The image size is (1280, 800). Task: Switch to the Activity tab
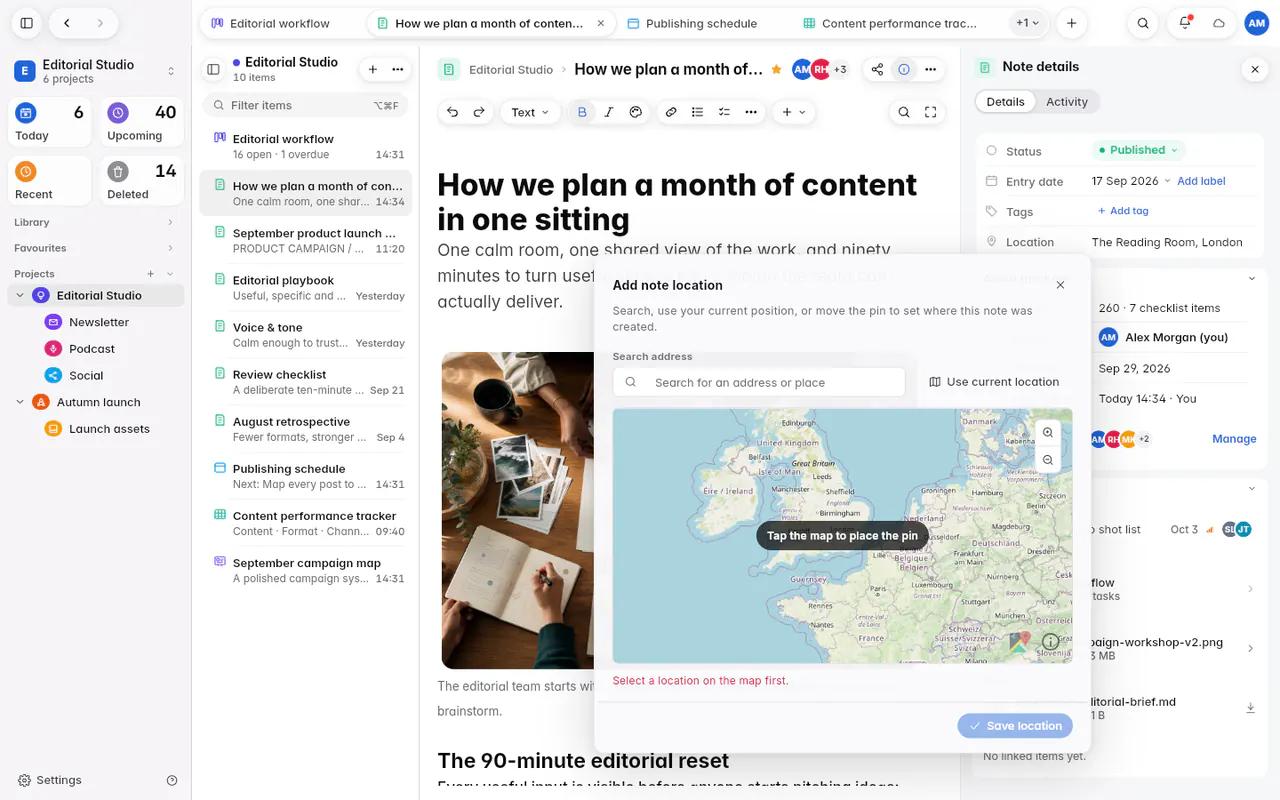coord(1066,101)
